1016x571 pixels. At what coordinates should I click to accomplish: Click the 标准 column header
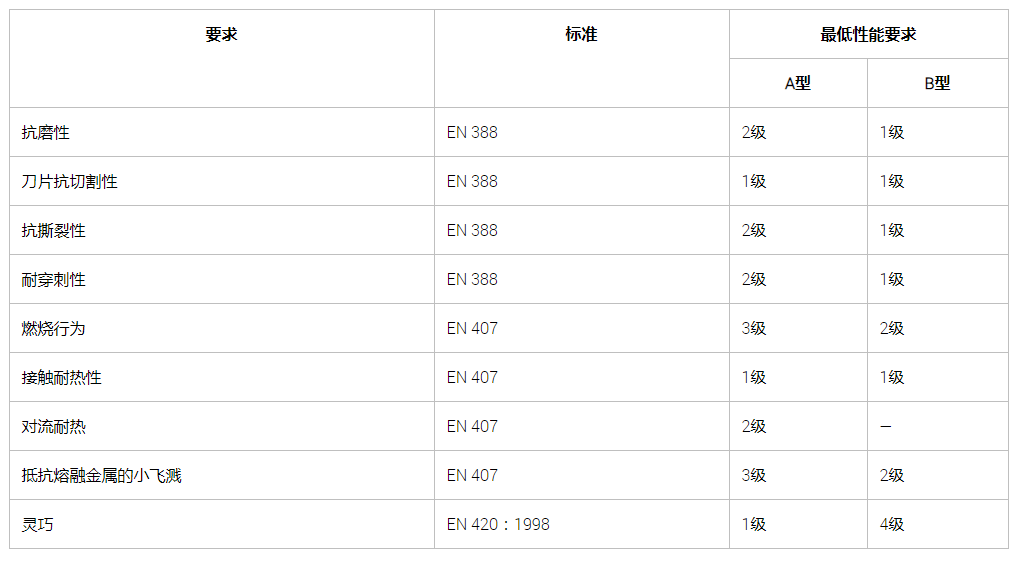581,35
